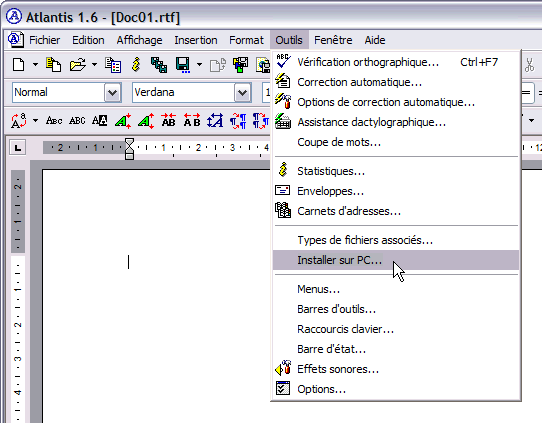Click the blue A scaling icon
The height and width of the screenshot is (423, 542).
coord(215,121)
